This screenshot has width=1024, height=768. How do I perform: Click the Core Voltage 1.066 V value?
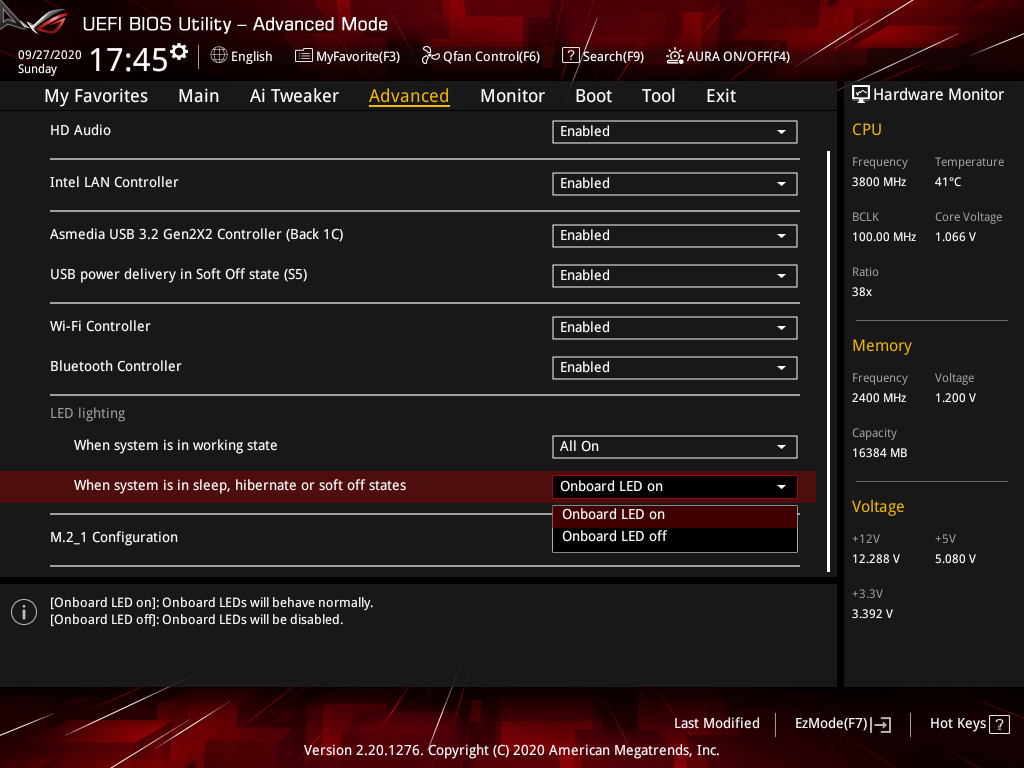coord(955,237)
